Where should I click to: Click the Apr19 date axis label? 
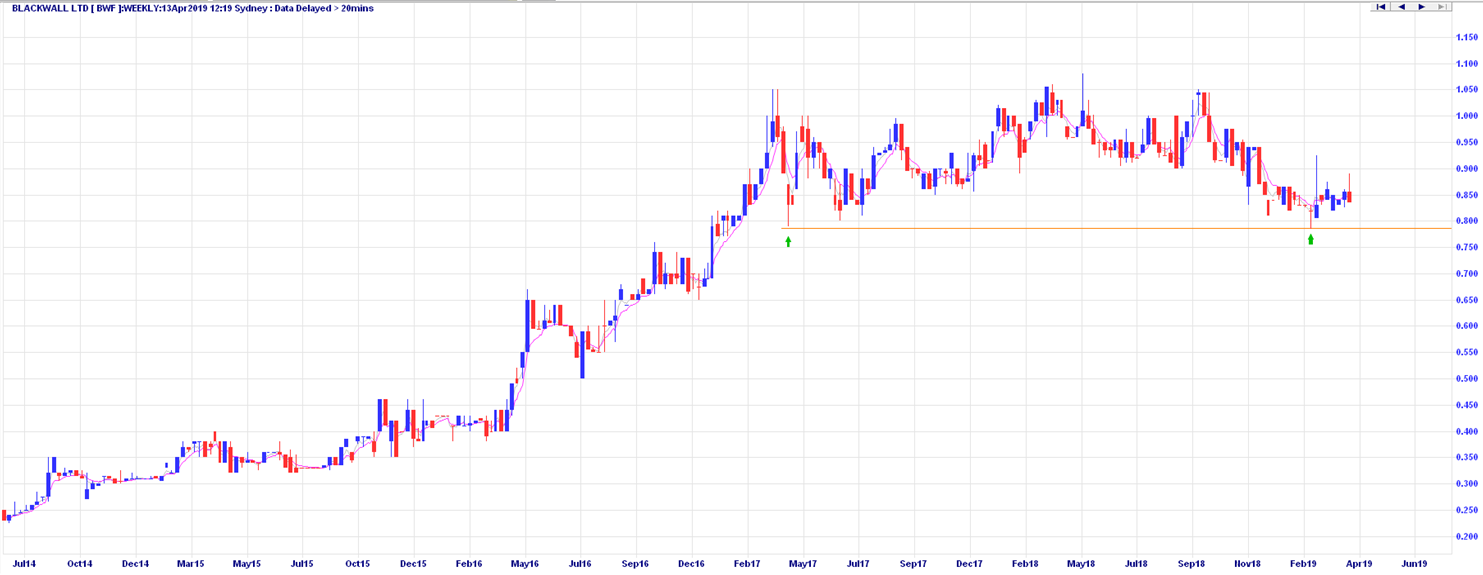click(1359, 564)
